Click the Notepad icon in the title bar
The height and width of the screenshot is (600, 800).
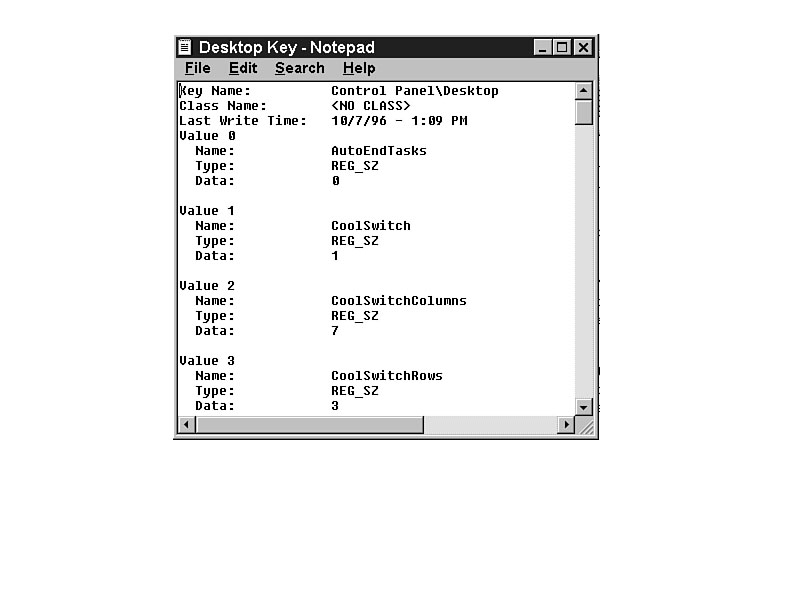tap(185, 47)
